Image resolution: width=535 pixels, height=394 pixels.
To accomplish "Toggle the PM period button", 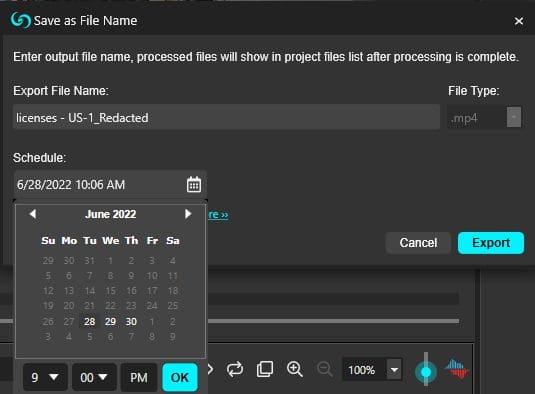I will click(x=139, y=377).
